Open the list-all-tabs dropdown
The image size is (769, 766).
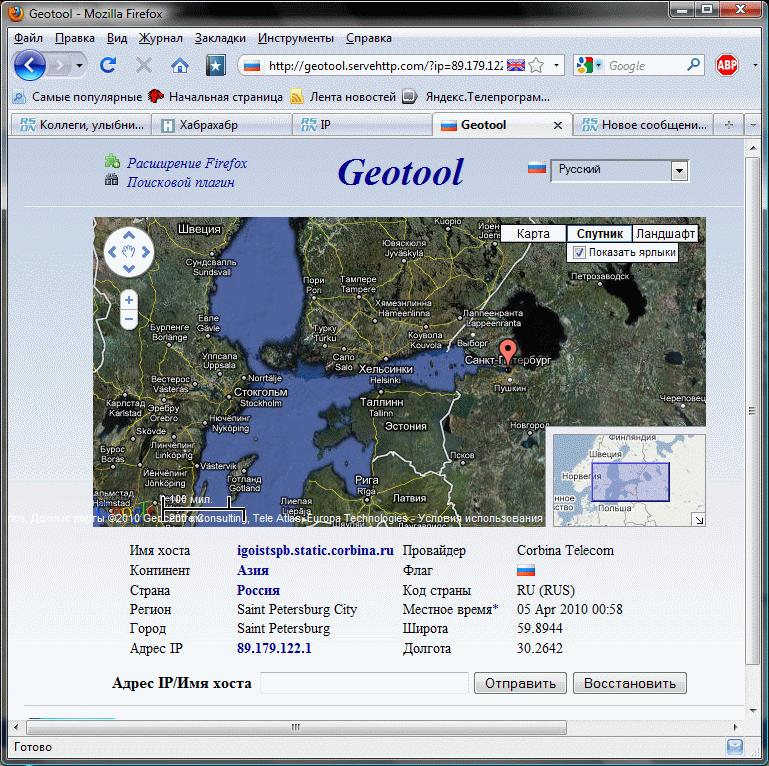(753, 125)
